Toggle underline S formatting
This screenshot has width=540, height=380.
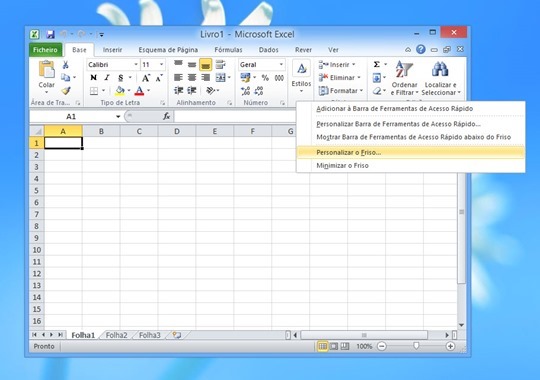tap(121, 78)
